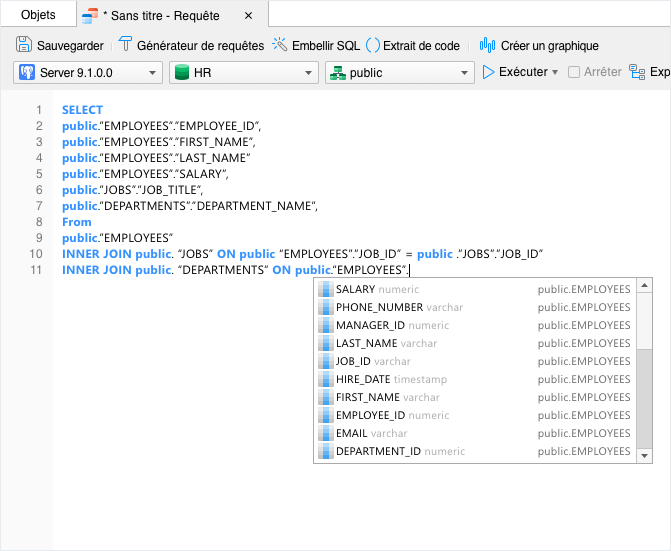Screen dimensions: 671x551
Task: Click public."EMPLOYEES" on line 9
Action: pos(118,238)
